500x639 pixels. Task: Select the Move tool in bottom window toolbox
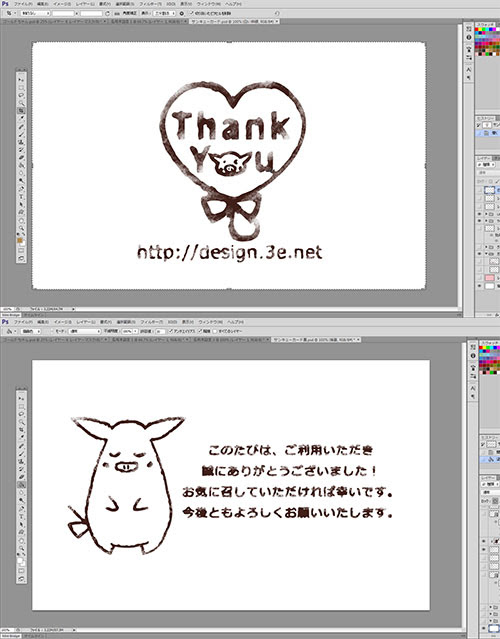tap(22, 398)
